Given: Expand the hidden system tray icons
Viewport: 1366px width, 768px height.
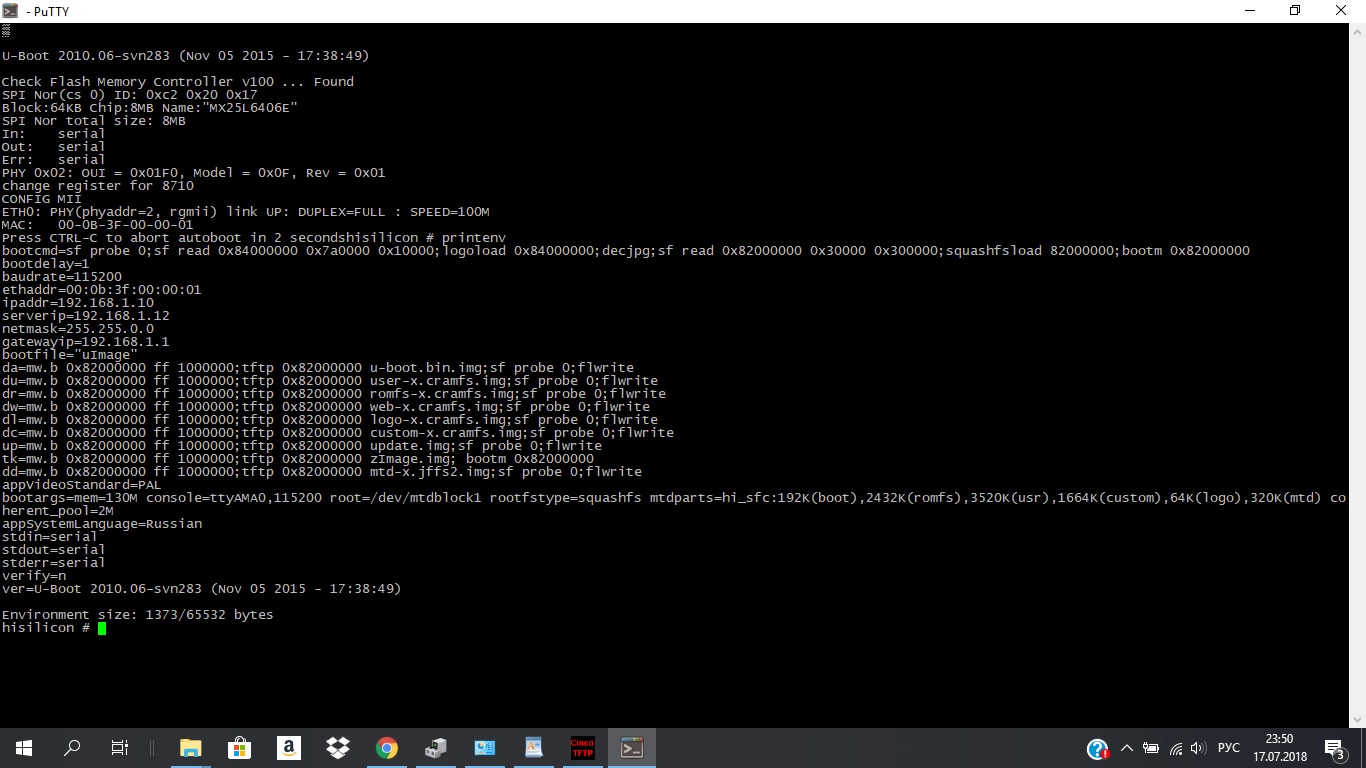Looking at the screenshot, I should tap(1126, 748).
